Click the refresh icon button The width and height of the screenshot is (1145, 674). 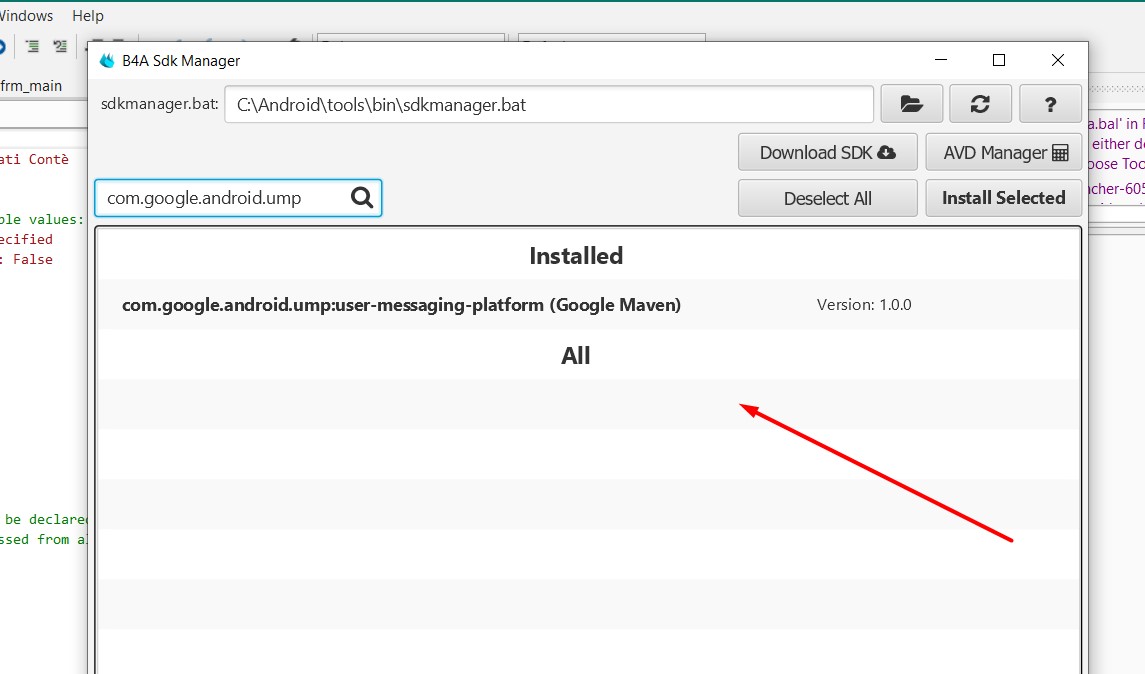(980, 104)
